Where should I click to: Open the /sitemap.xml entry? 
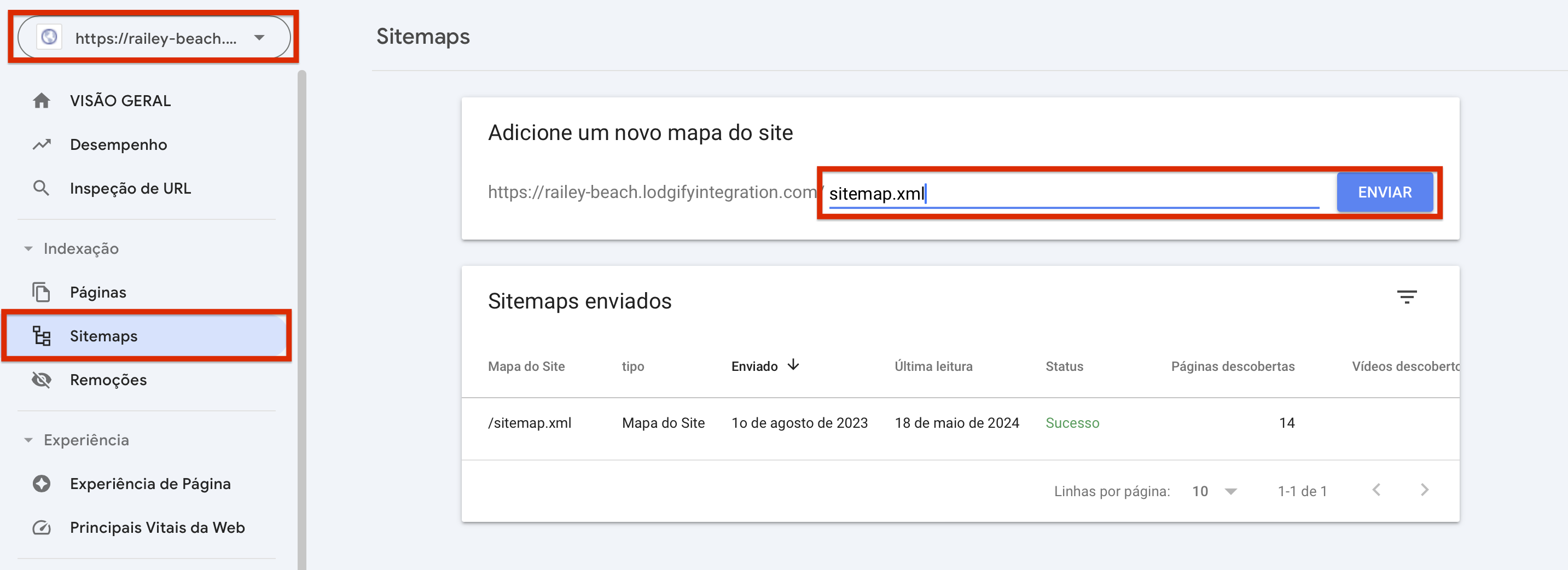pyautogui.click(x=530, y=422)
